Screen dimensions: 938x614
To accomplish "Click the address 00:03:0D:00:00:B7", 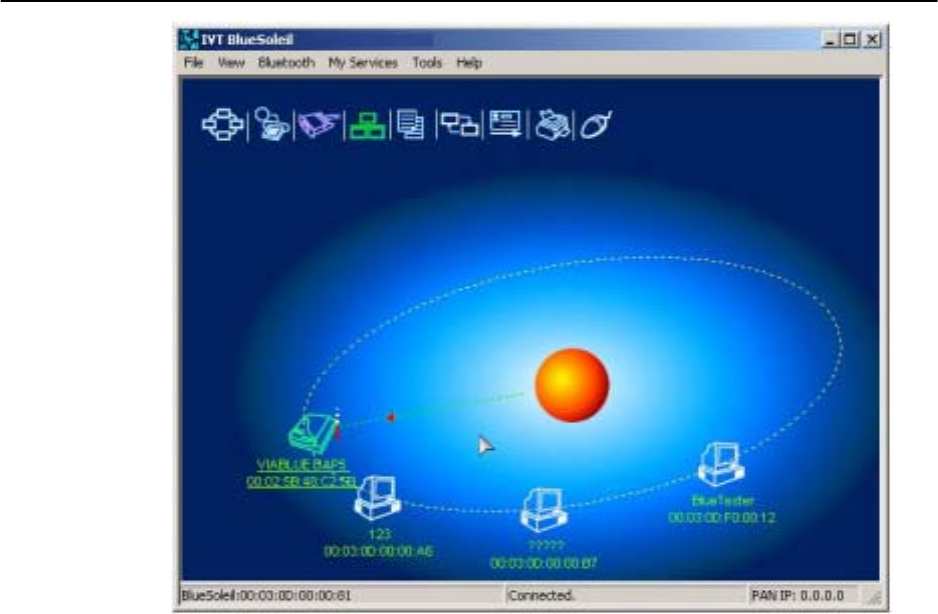I will (x=543, y=563).
